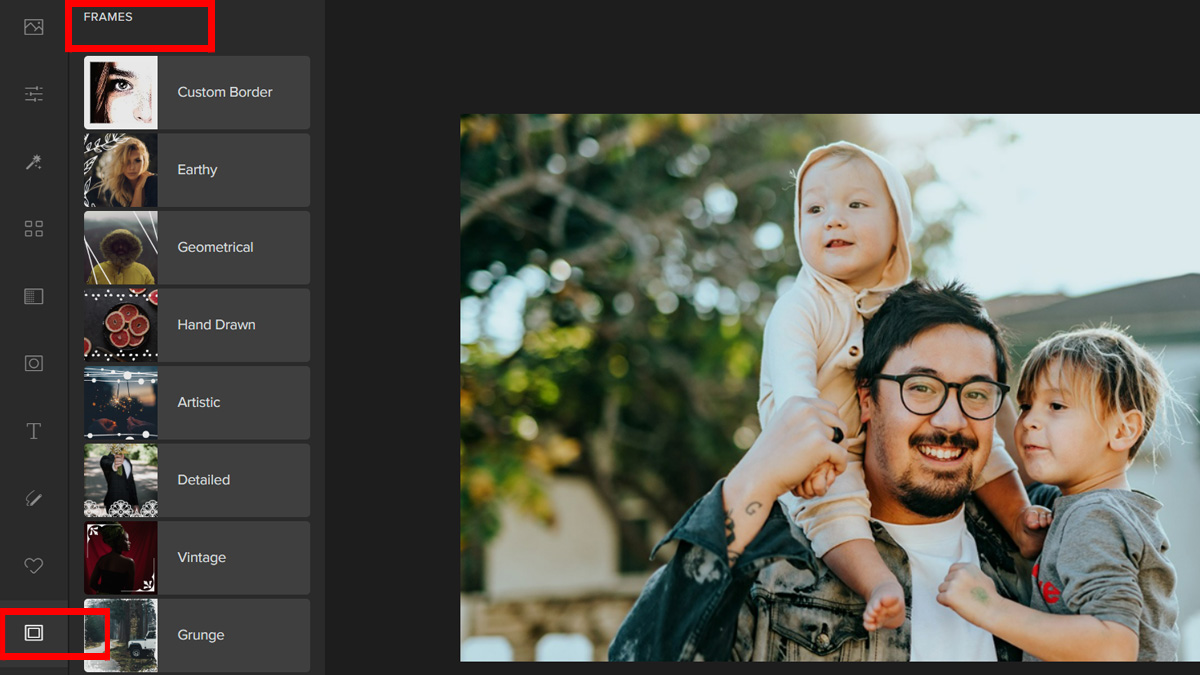1200x675 pixels.
Task: Open the heart Favorites icon
Action: click(34, 566)
